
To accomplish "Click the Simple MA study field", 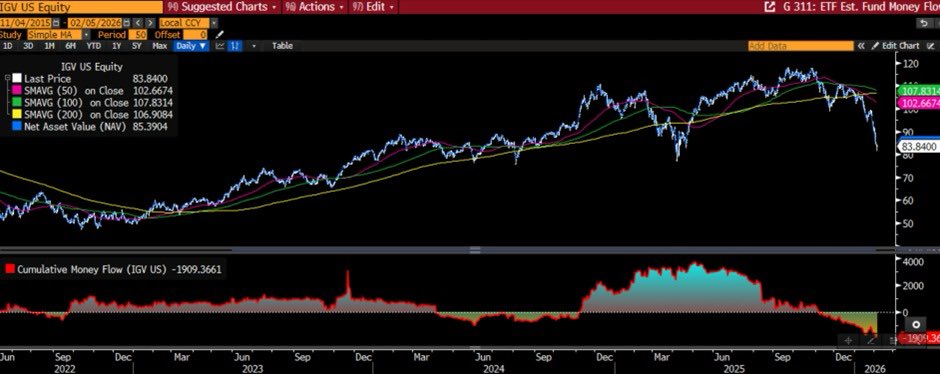I will (x=54, y=35).
